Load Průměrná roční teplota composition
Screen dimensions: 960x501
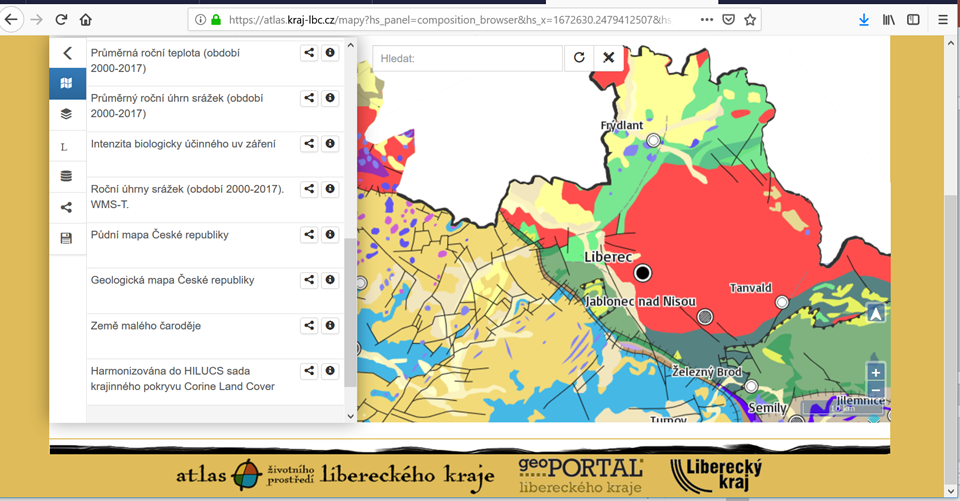point(165,61)
